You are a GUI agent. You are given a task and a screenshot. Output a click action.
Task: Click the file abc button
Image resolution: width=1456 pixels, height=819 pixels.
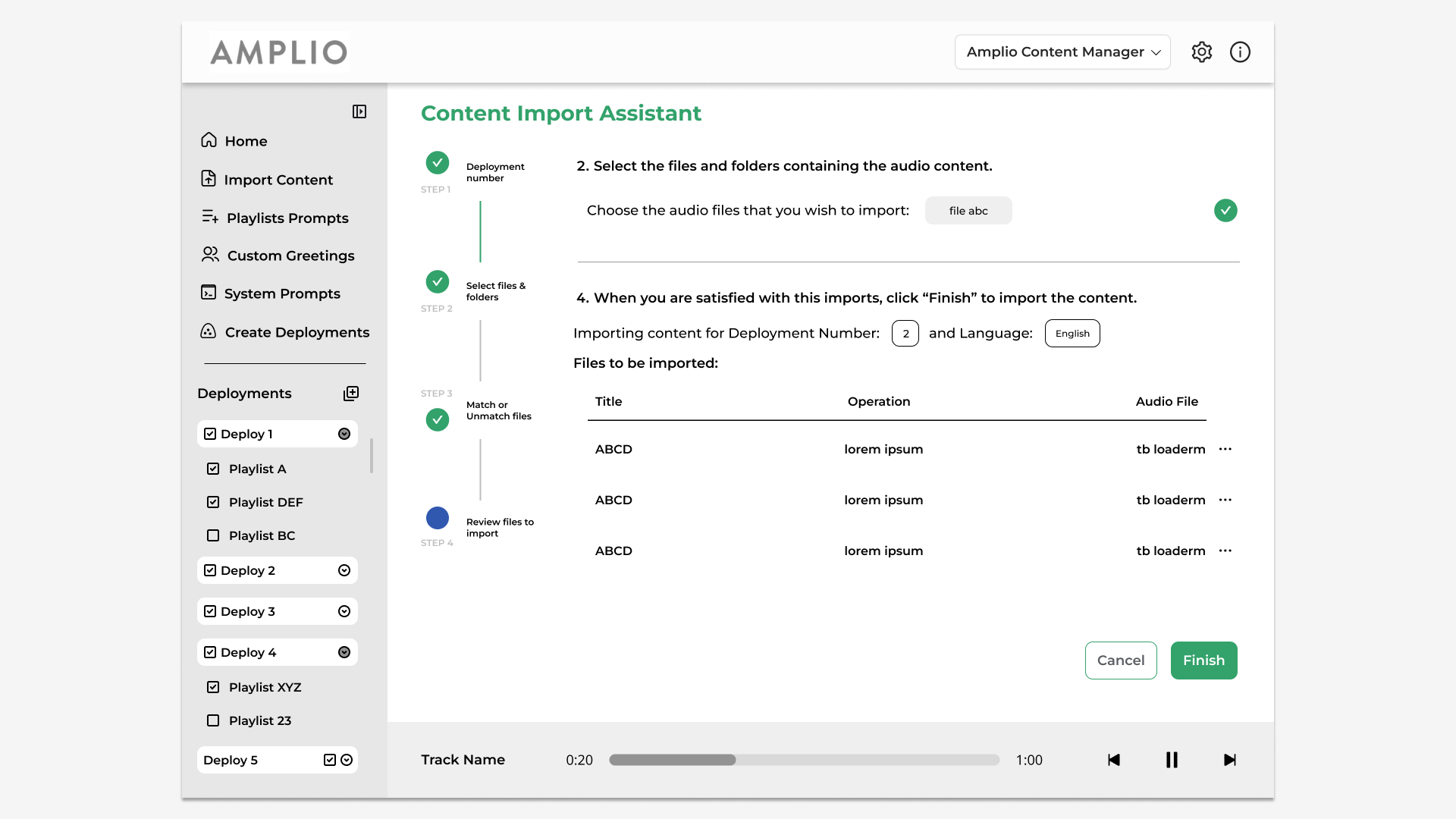click(x=968, y=210)
